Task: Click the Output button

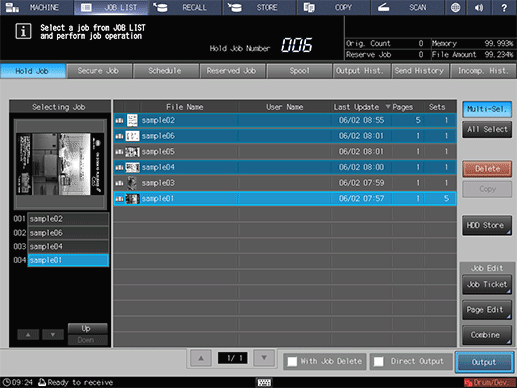Action: pyautogui.click(x=484, y=362)
